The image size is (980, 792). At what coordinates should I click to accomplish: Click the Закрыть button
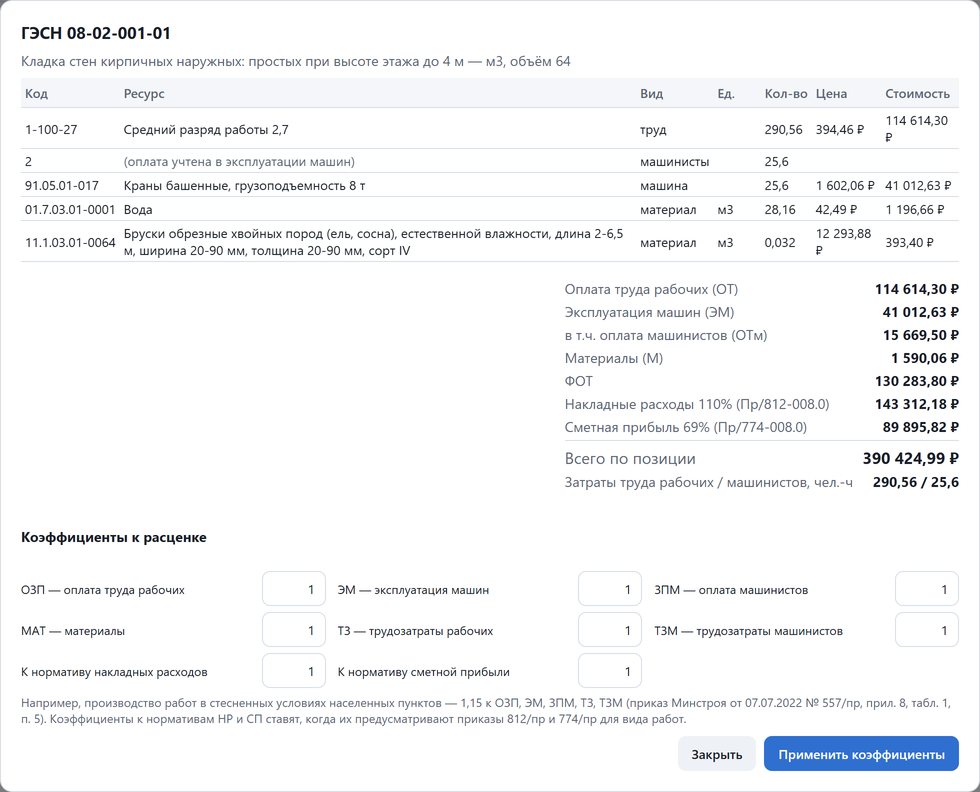coord(716,754)
